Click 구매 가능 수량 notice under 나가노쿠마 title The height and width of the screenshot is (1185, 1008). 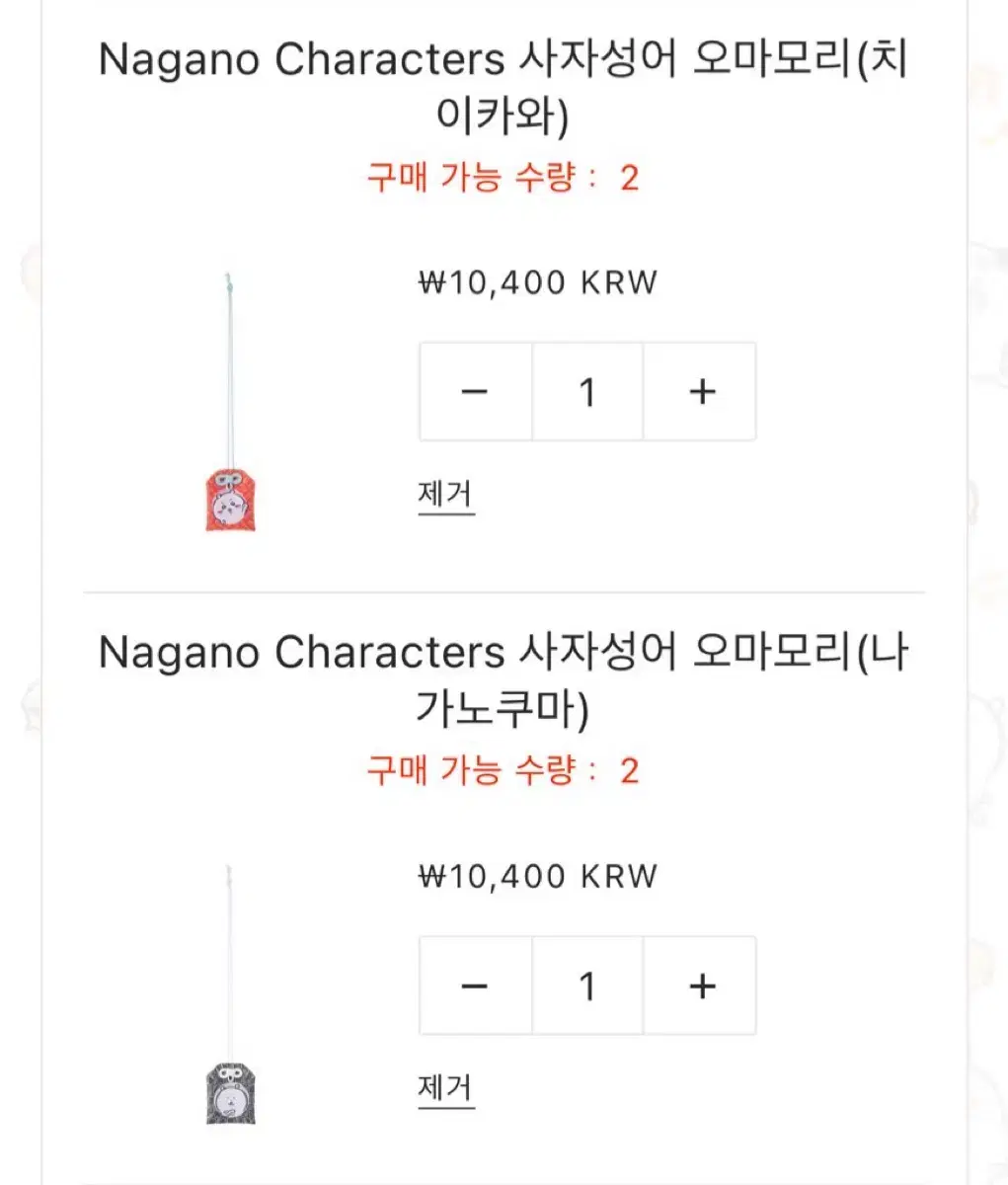click(504, 770)
